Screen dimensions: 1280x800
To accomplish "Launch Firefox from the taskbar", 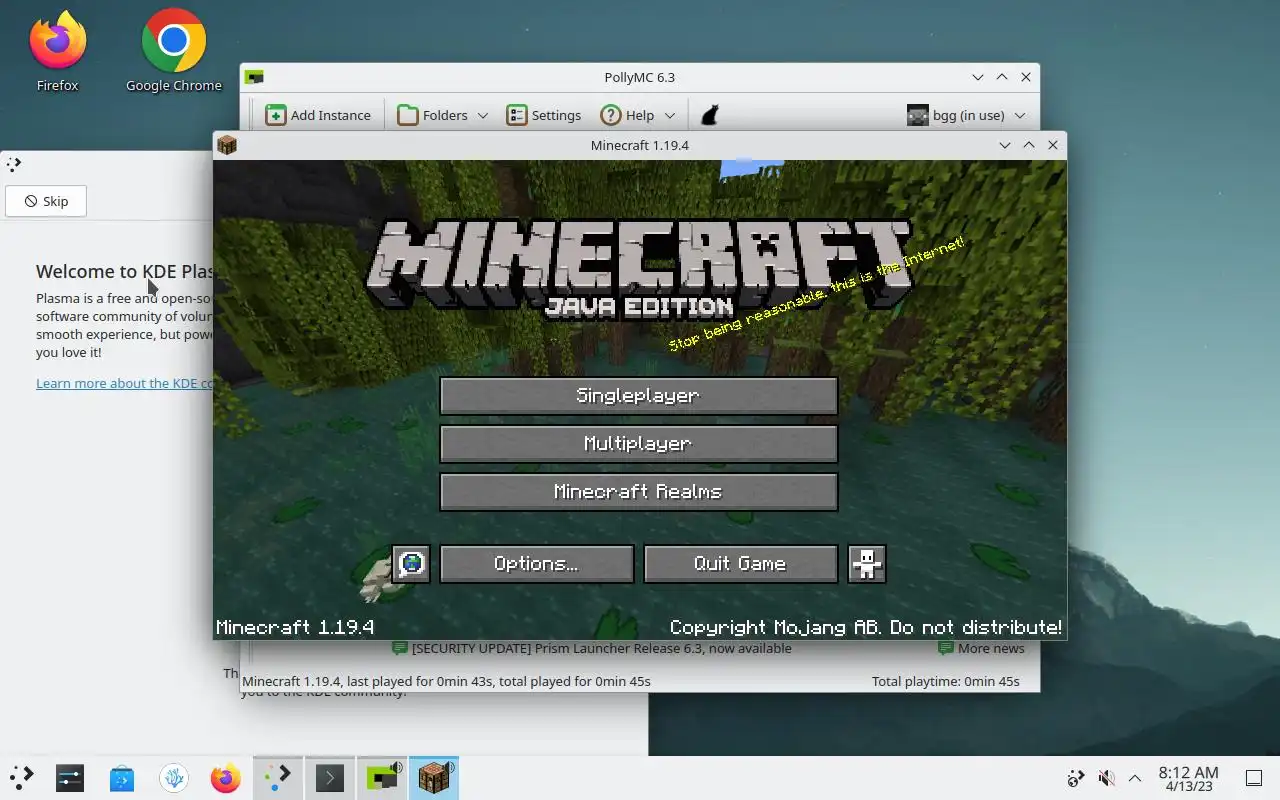I will (226, 778).
